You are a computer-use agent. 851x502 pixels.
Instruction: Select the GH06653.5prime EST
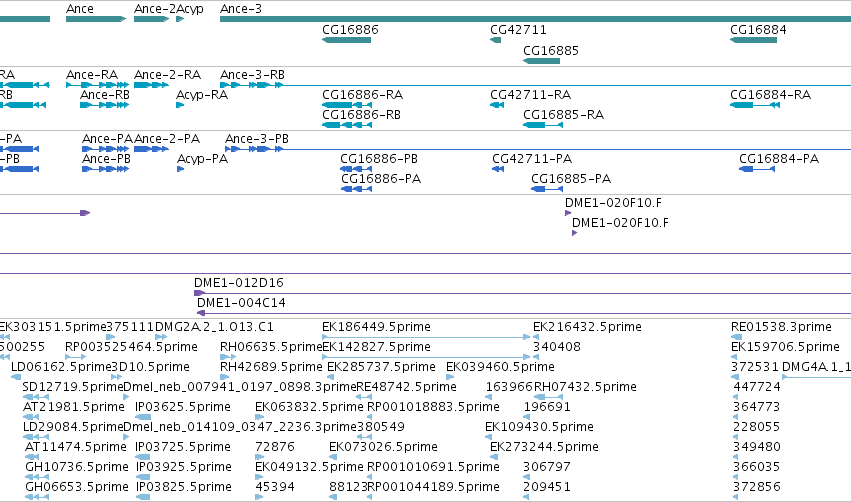(x=37, y=498)
